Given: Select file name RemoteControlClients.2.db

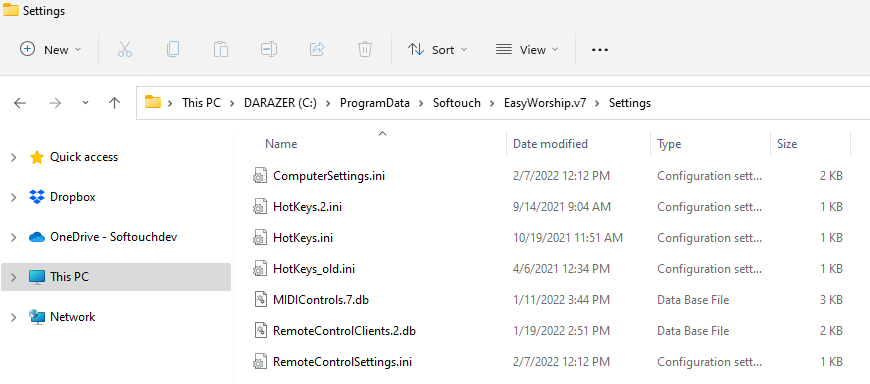Looking at the screenshot, I should tap(345, 331).
